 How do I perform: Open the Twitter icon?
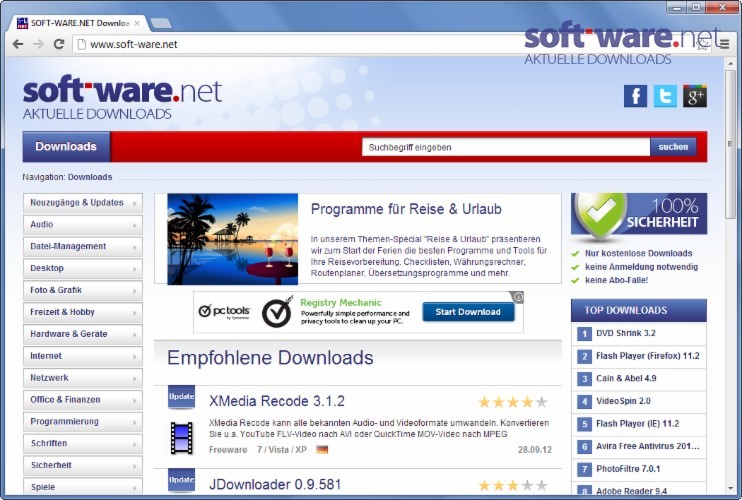pos(665,96)
